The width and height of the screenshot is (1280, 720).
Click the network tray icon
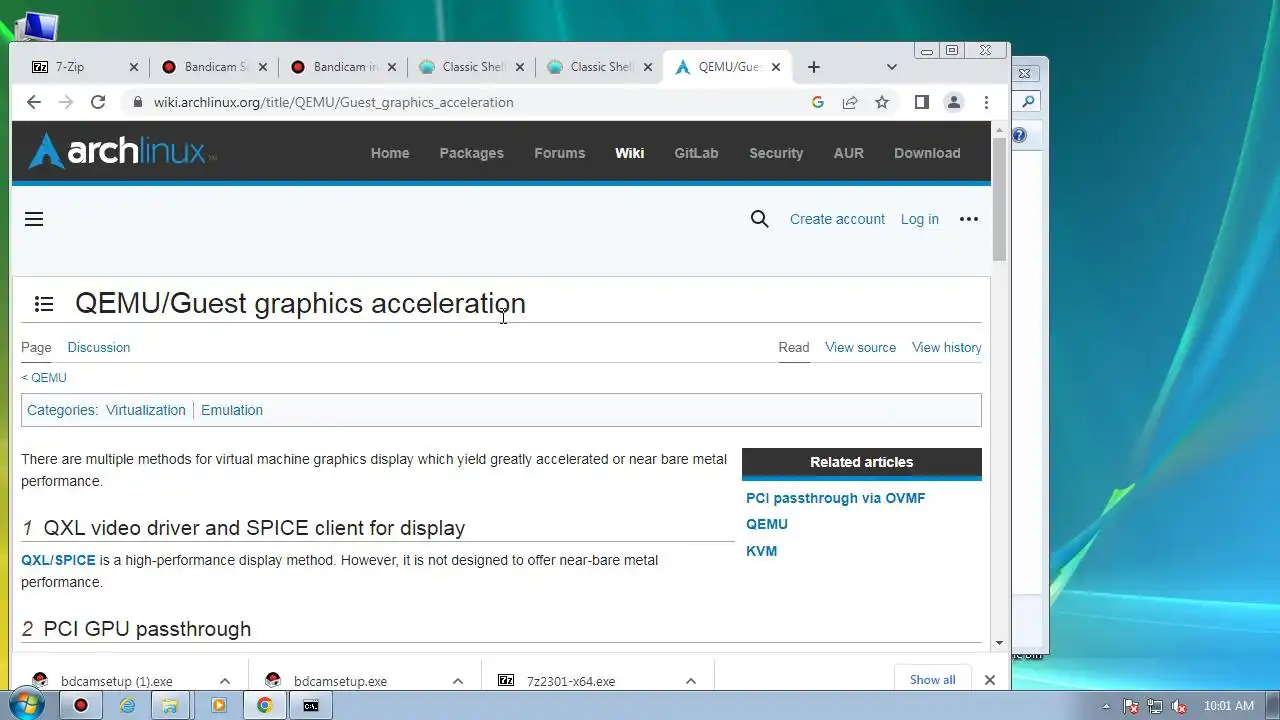1155,706
